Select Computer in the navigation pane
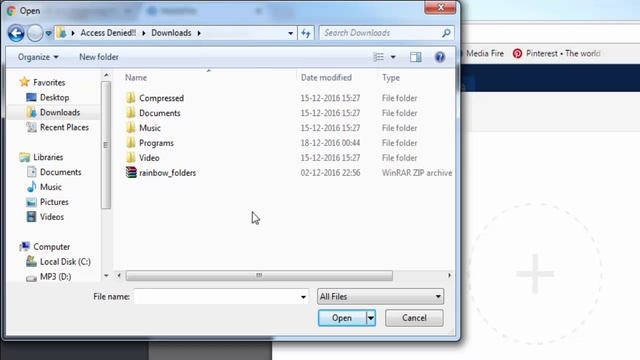640x360 pixels. pyautogui.click(x=51, y=247)
